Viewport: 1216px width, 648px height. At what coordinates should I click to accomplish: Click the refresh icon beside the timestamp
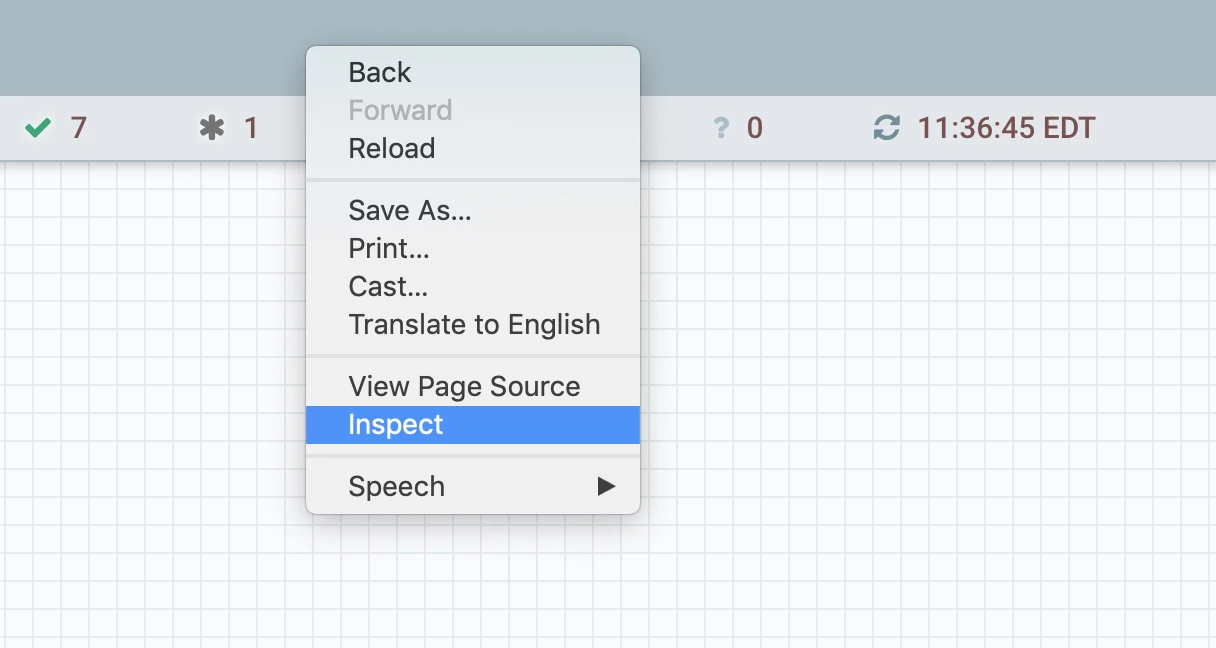tap(887, 128)
